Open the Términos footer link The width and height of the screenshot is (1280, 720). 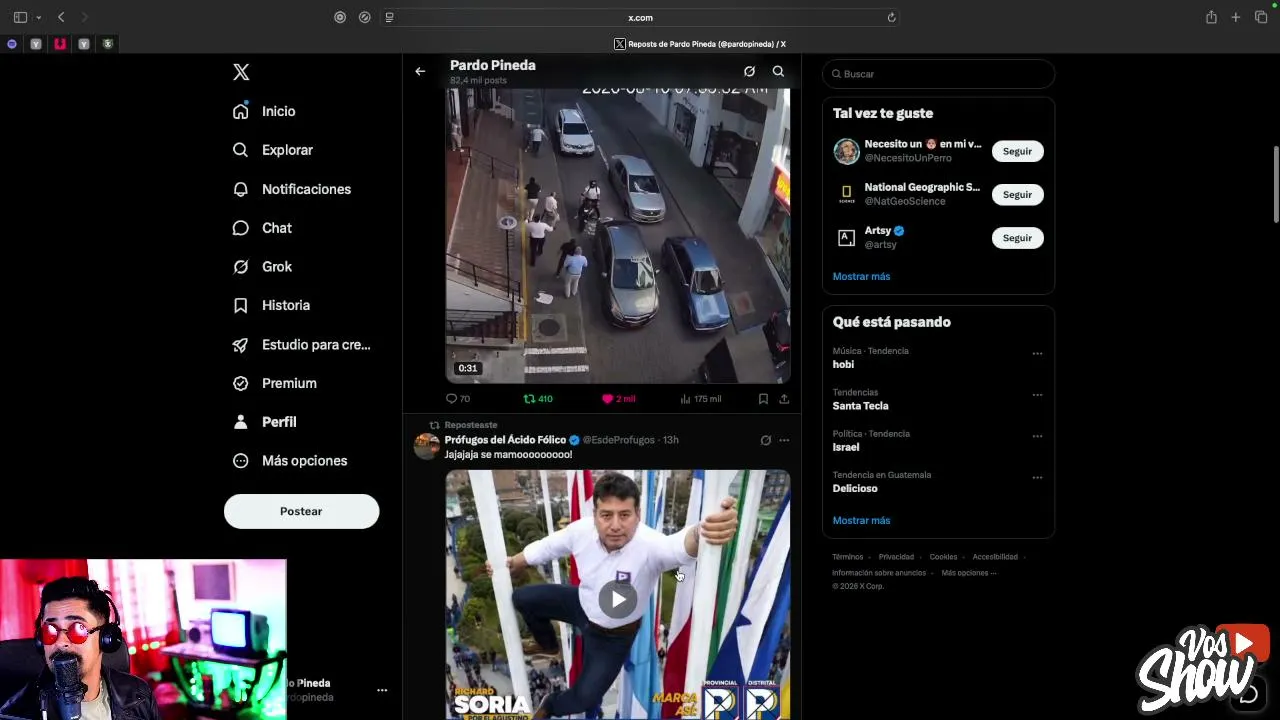pyautogui.click(x=847, y=557)
